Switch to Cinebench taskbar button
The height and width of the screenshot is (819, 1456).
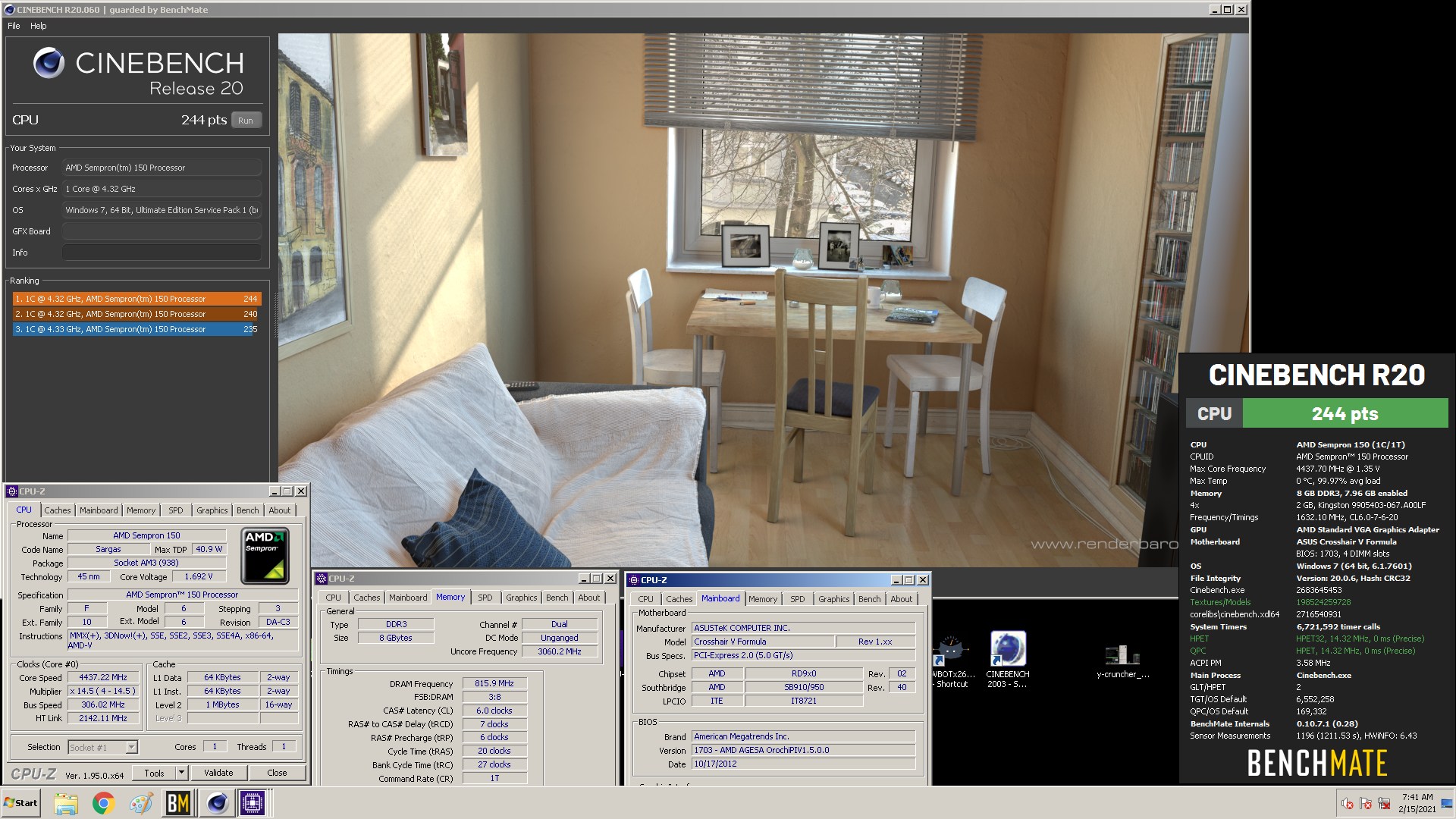click(x=217, y=803)
